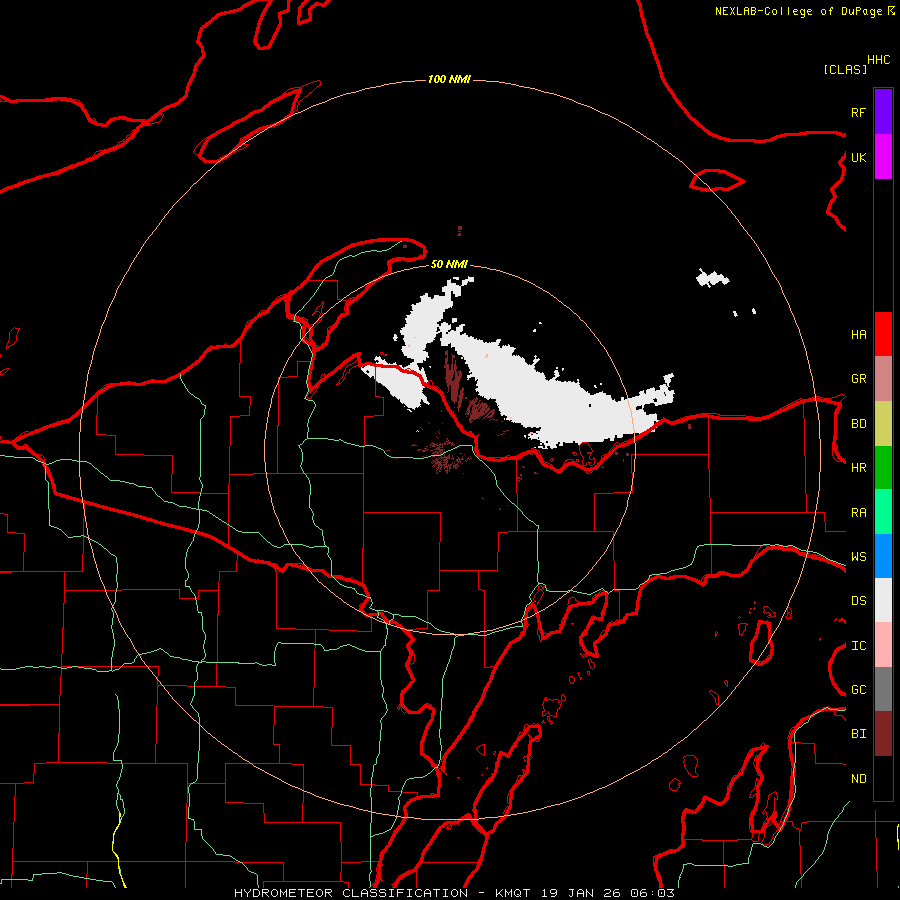Click the RF legend label

(x=858, y=112)
